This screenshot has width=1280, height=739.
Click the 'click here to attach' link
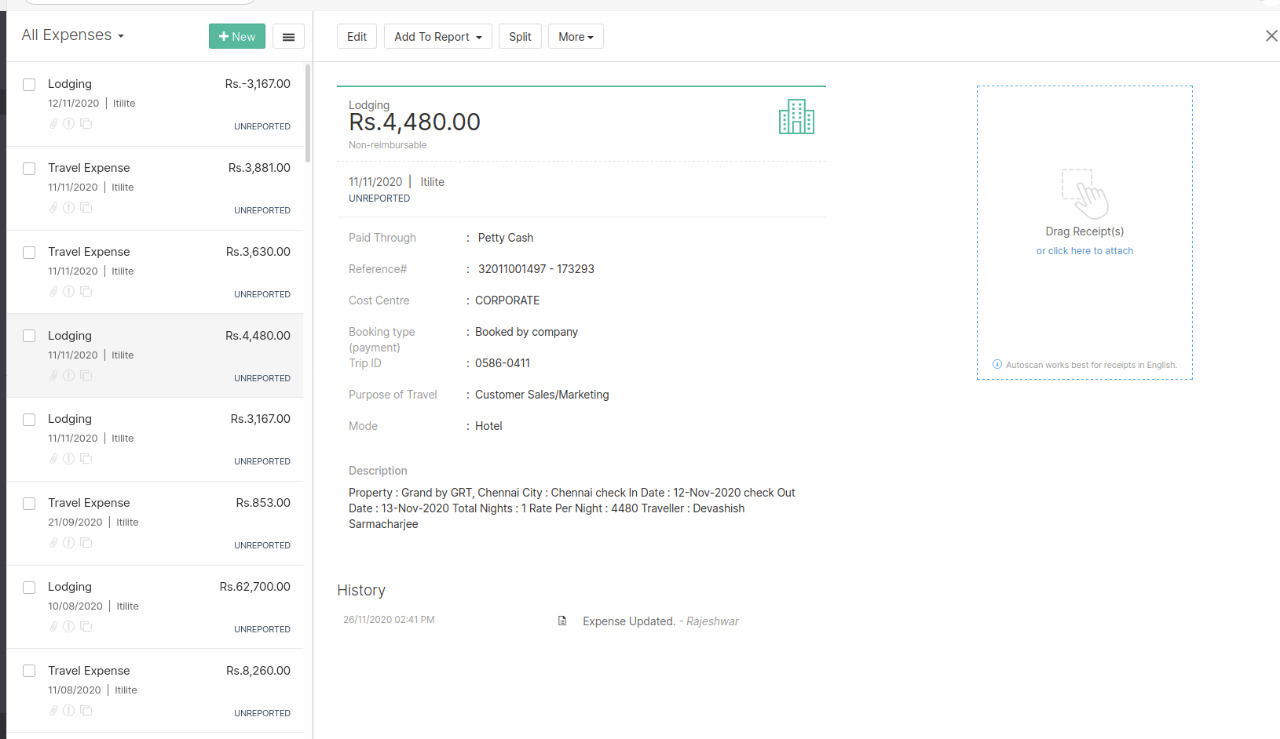pos(1090,251)
